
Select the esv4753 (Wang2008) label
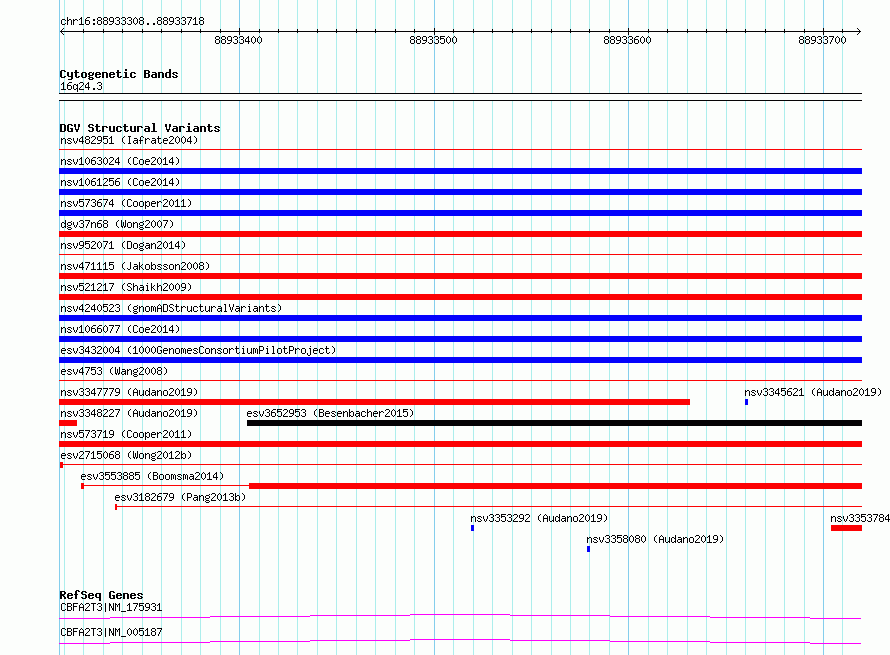tap(114, 371)
